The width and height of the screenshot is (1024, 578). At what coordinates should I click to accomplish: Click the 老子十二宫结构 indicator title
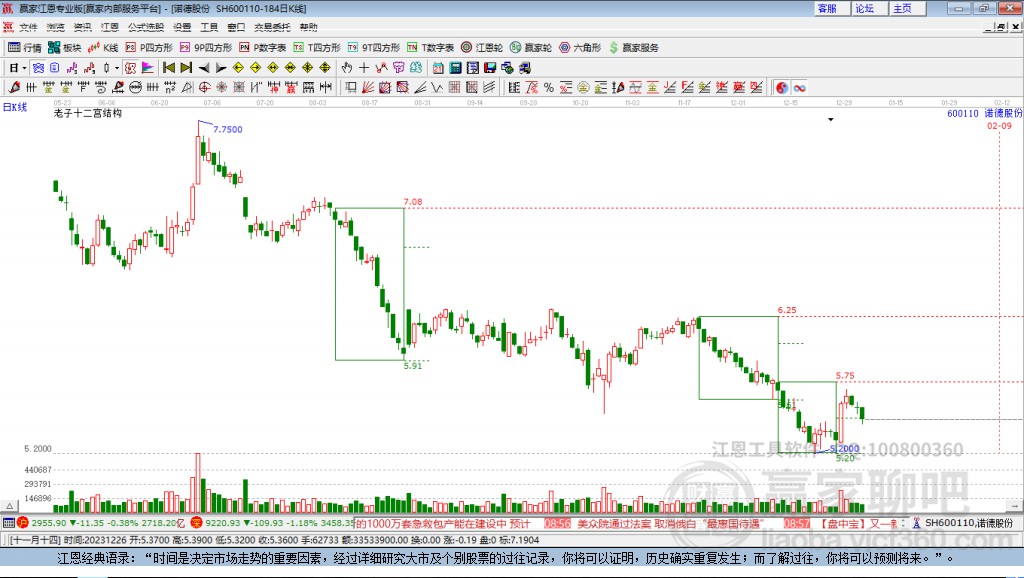coord(88,113)
